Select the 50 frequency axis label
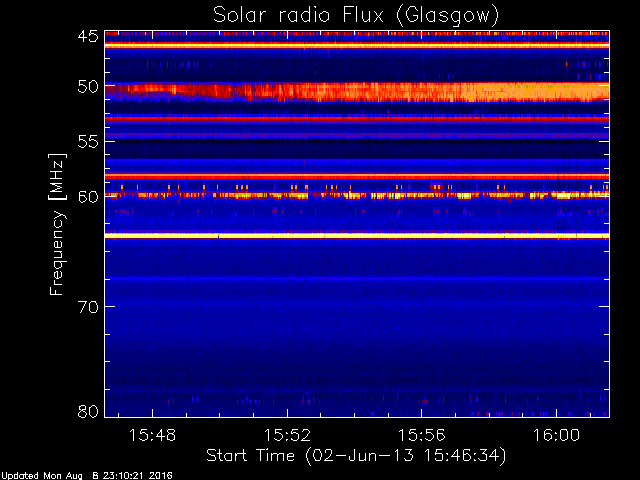 88,87
